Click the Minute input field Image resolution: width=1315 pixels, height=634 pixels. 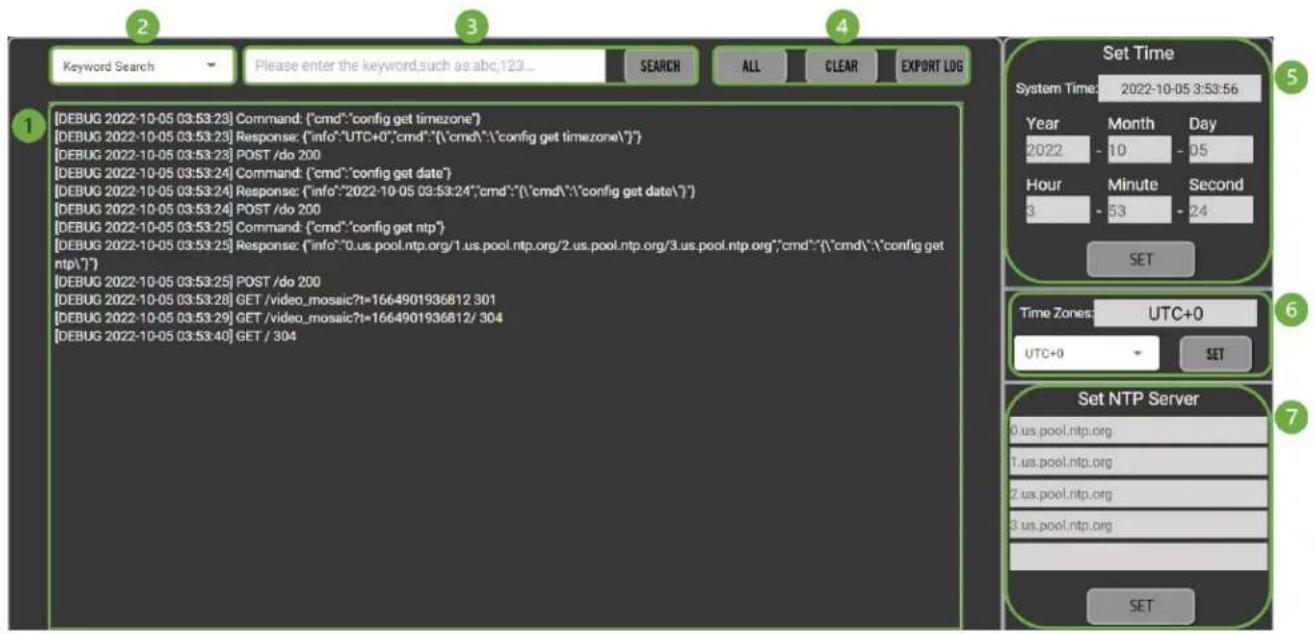click(x=1139, y=210)
